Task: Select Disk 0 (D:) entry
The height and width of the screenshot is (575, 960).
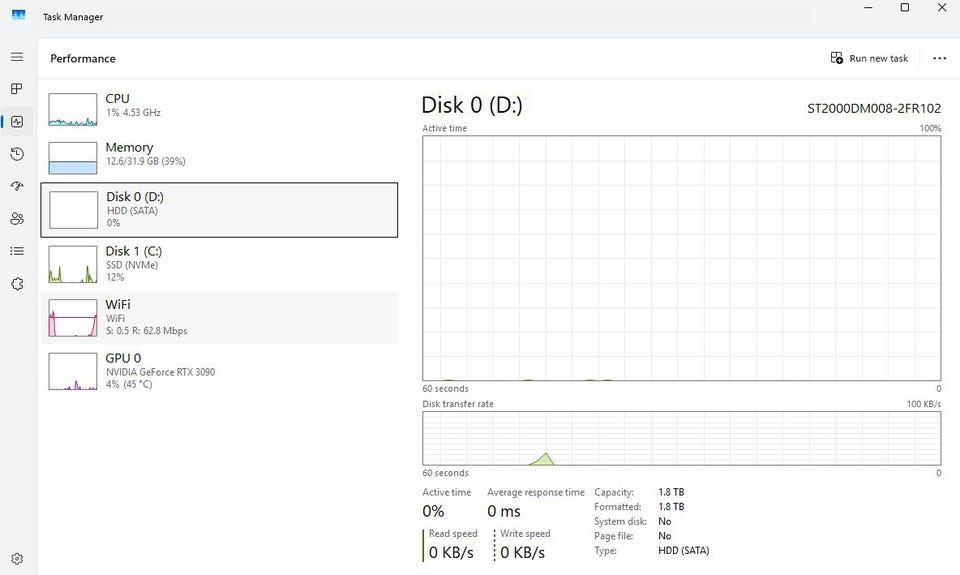Action: 219,209
